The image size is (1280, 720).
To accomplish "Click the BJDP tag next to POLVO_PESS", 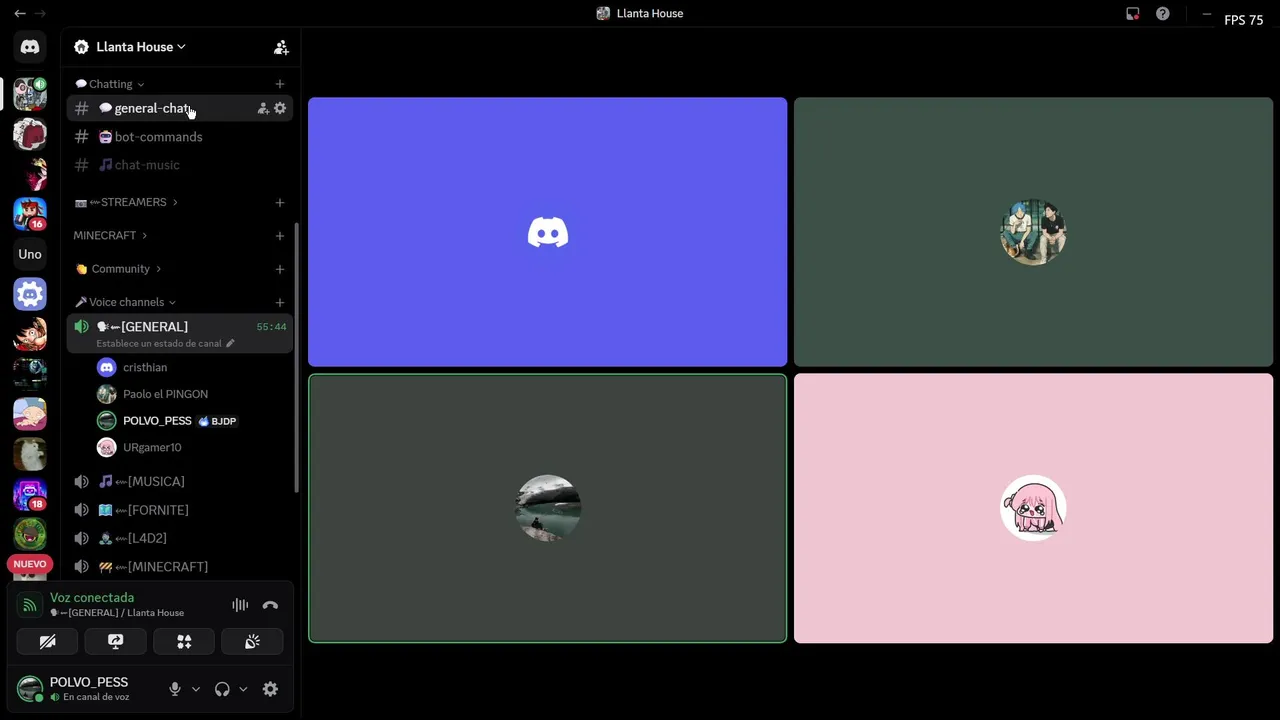I will 218,421.
